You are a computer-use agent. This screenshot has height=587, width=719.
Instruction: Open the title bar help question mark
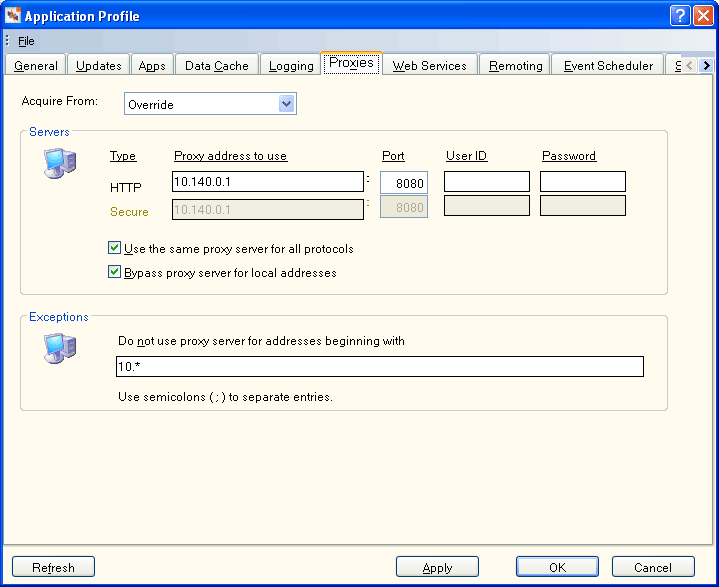click(x=680, y=16)
